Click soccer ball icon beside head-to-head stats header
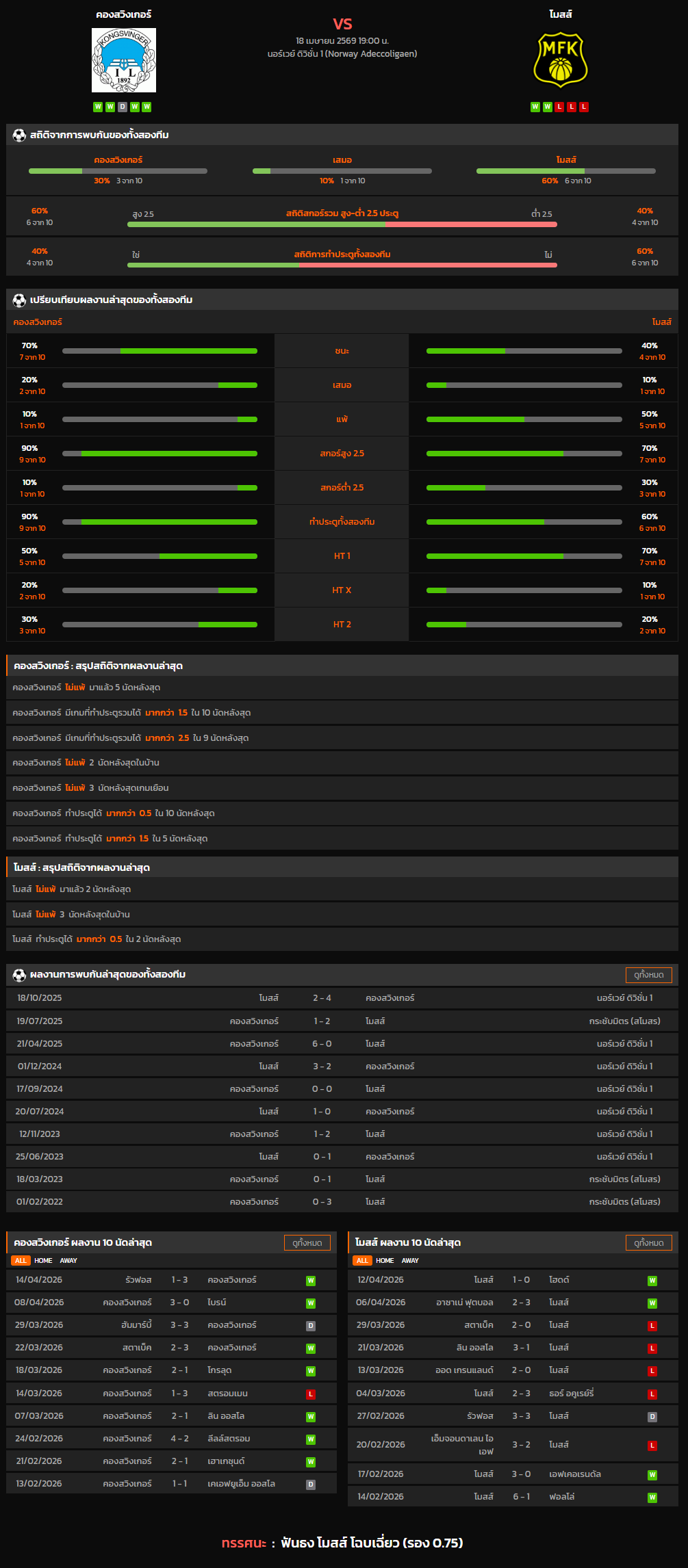Screen dimensions: 688x1568 (19, 135)
